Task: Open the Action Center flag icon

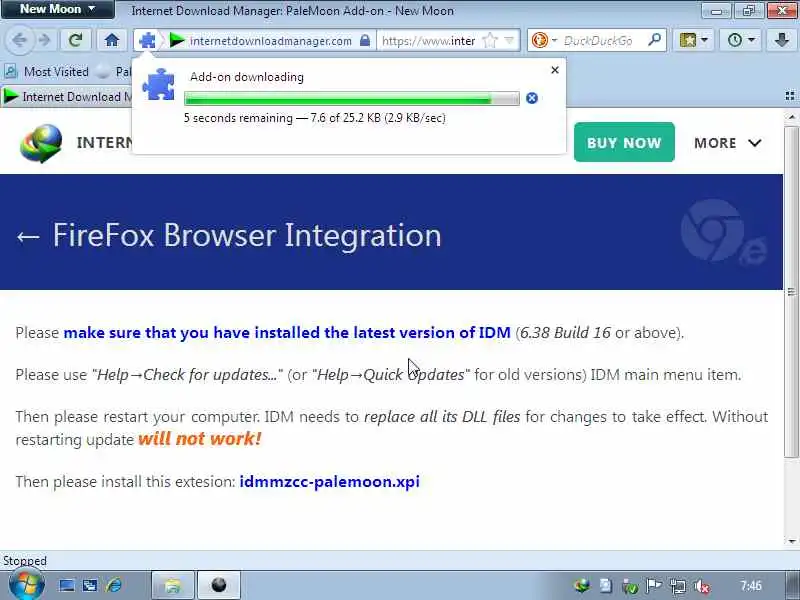Action: click(x=654, y=586)
